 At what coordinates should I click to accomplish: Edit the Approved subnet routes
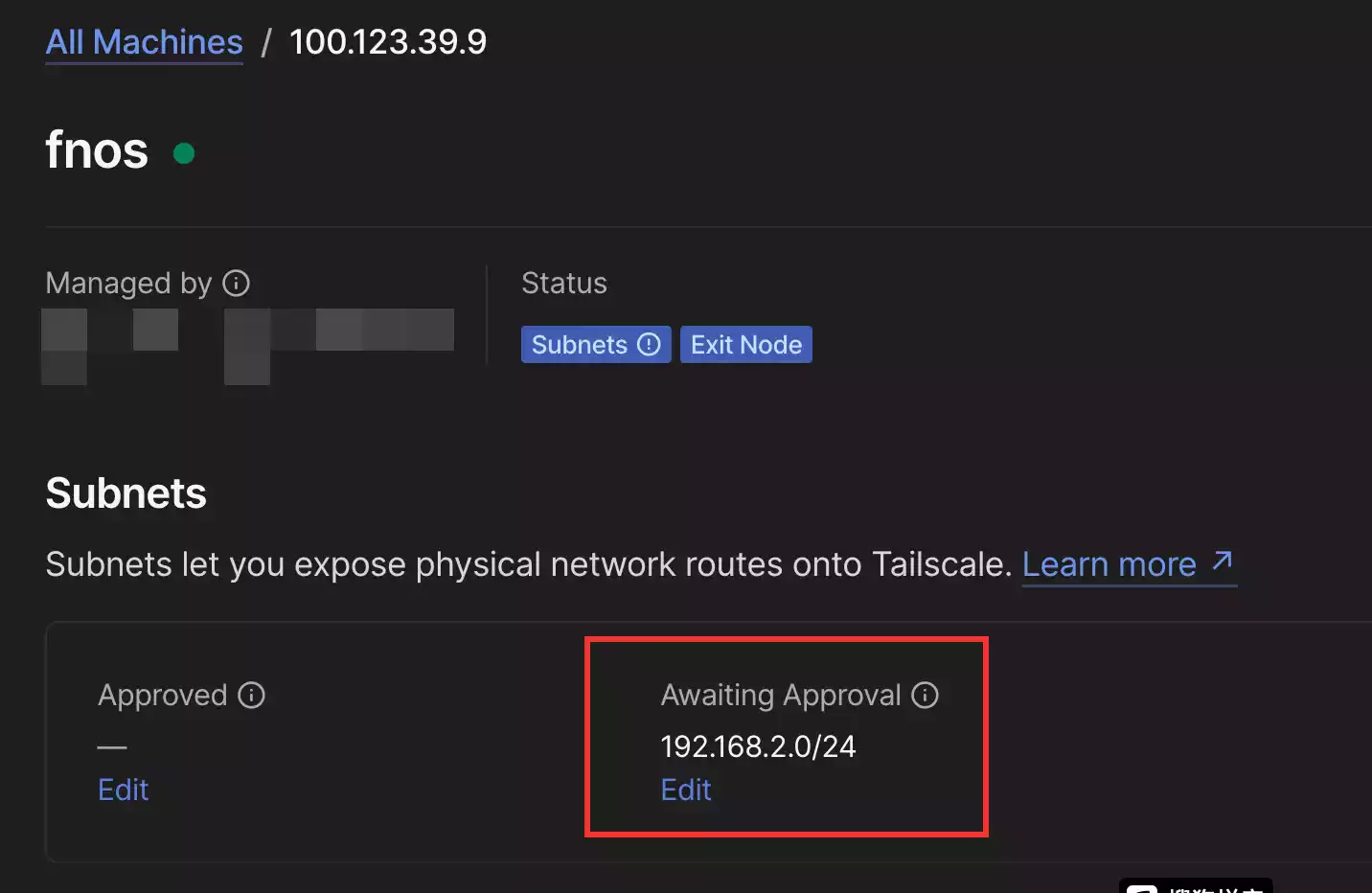[123, 790]
